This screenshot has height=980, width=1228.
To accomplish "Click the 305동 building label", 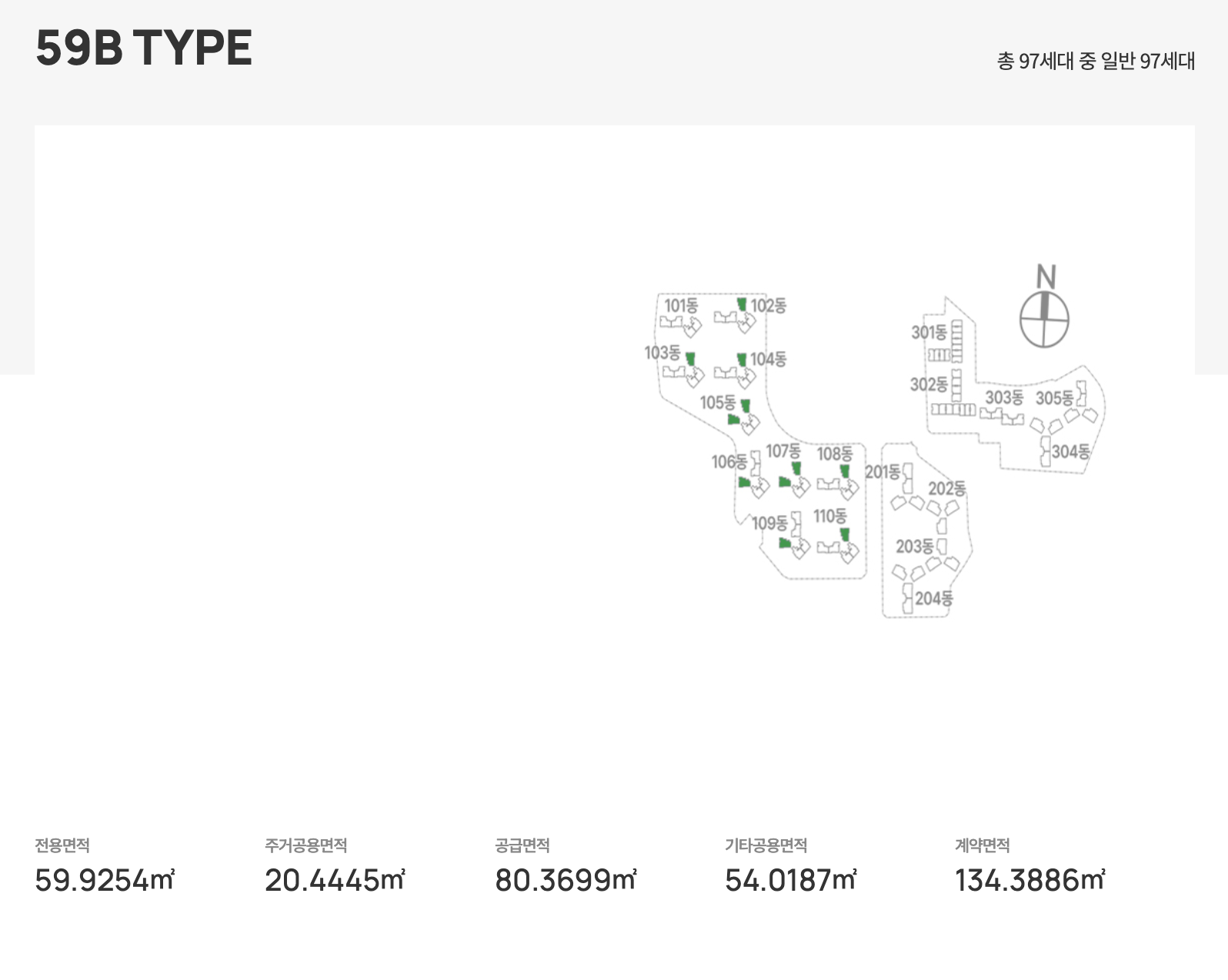I will (x=1053, y=398).
